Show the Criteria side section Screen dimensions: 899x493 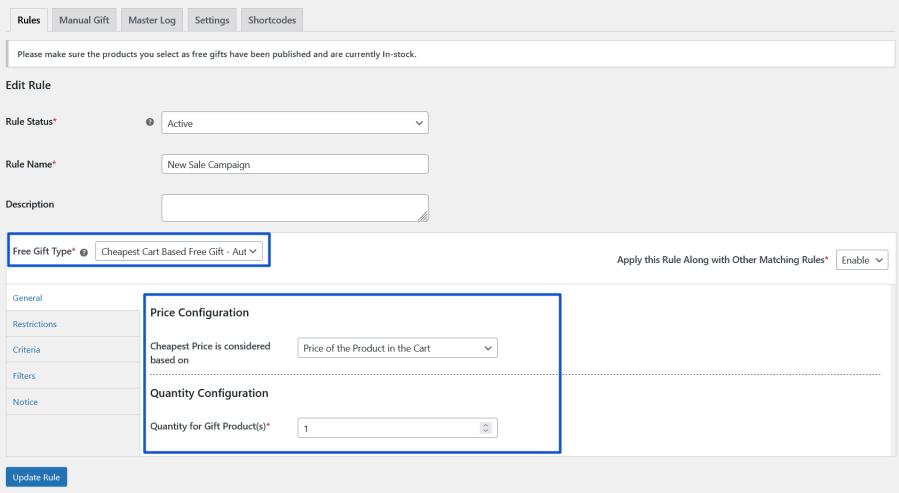click(x=27, y=350)
